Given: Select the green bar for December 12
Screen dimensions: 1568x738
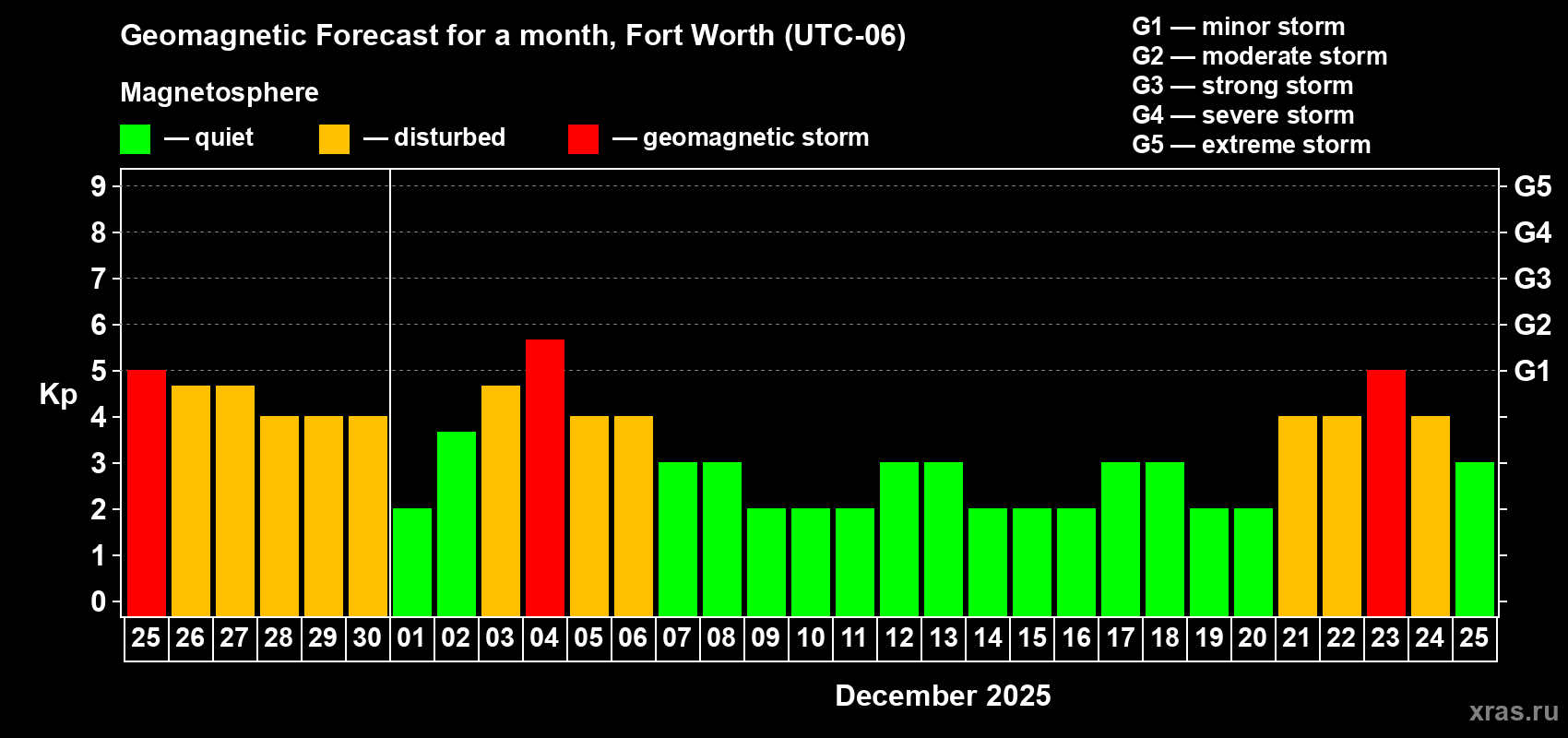Looking at the screenshot, I should tap(899, 540).
